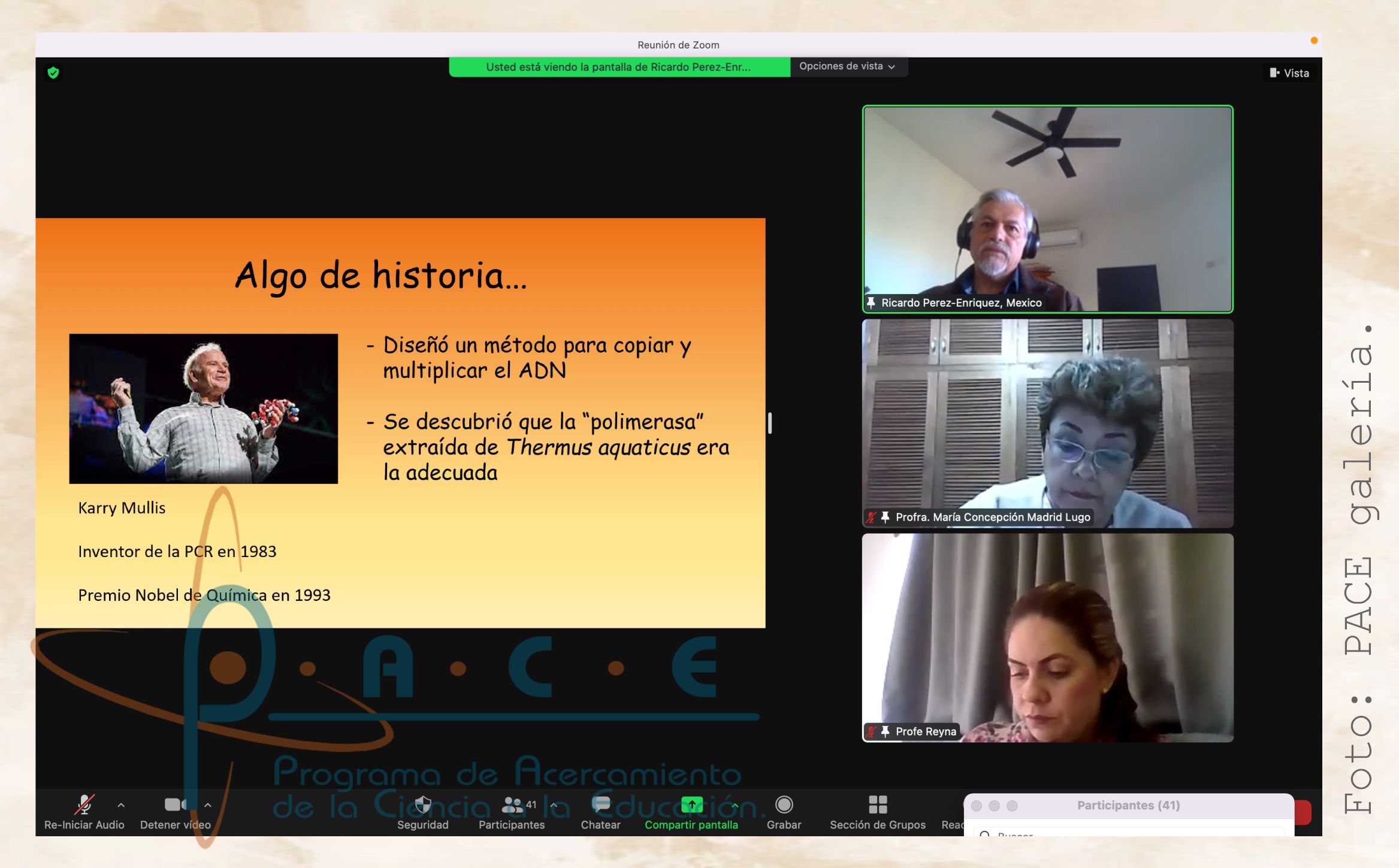Open the Seguridad shield menu
The height and width of the screenshot is (868, 1399).
[423, 805]
